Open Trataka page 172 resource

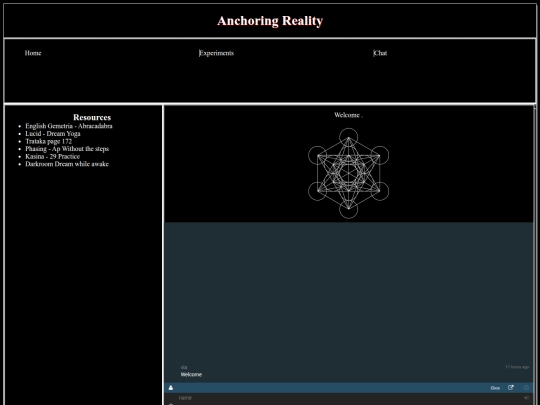(49, 141)
